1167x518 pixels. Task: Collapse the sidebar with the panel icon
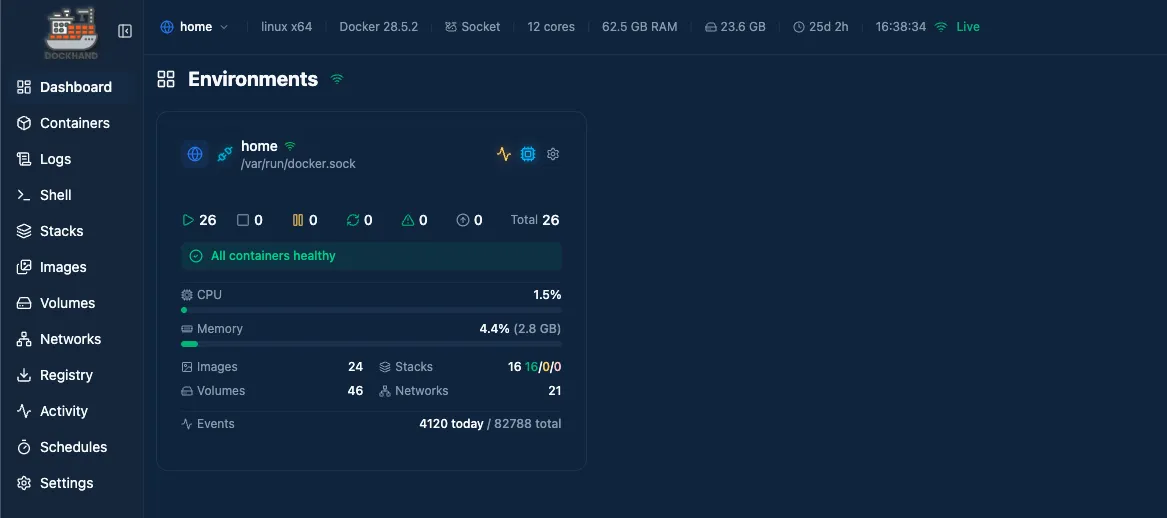click(x=125, y=31)
